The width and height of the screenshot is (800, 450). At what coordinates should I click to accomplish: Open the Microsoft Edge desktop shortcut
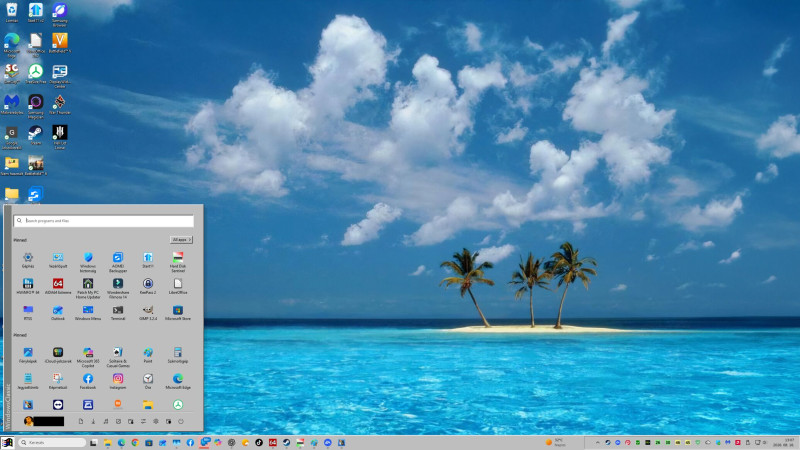[11, 45]
